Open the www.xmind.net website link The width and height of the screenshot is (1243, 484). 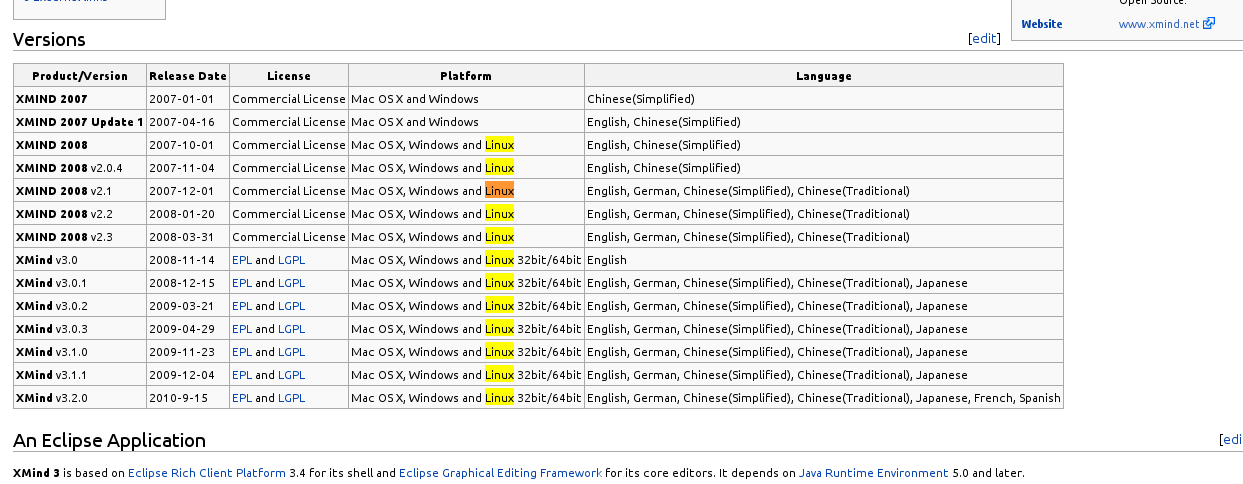click(x=1158, y=24)
